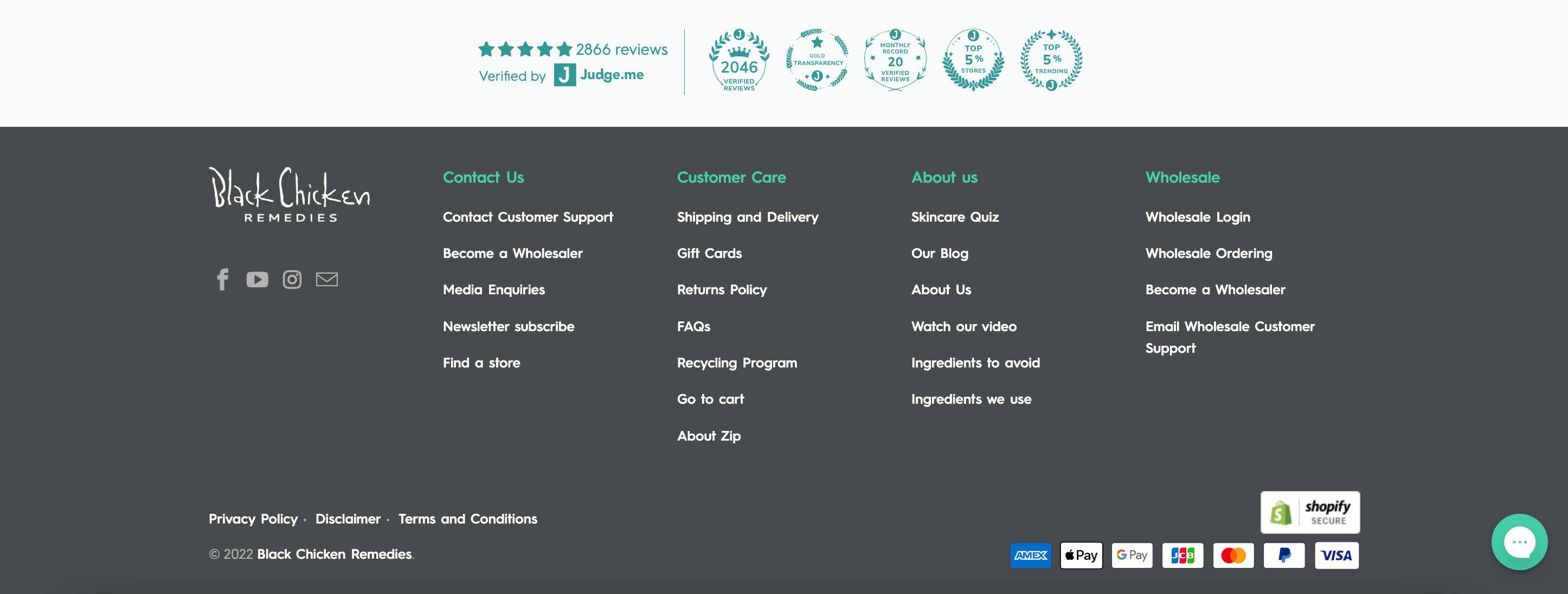
Task: Open Skincare Quiz link
Action: point(954,217)
